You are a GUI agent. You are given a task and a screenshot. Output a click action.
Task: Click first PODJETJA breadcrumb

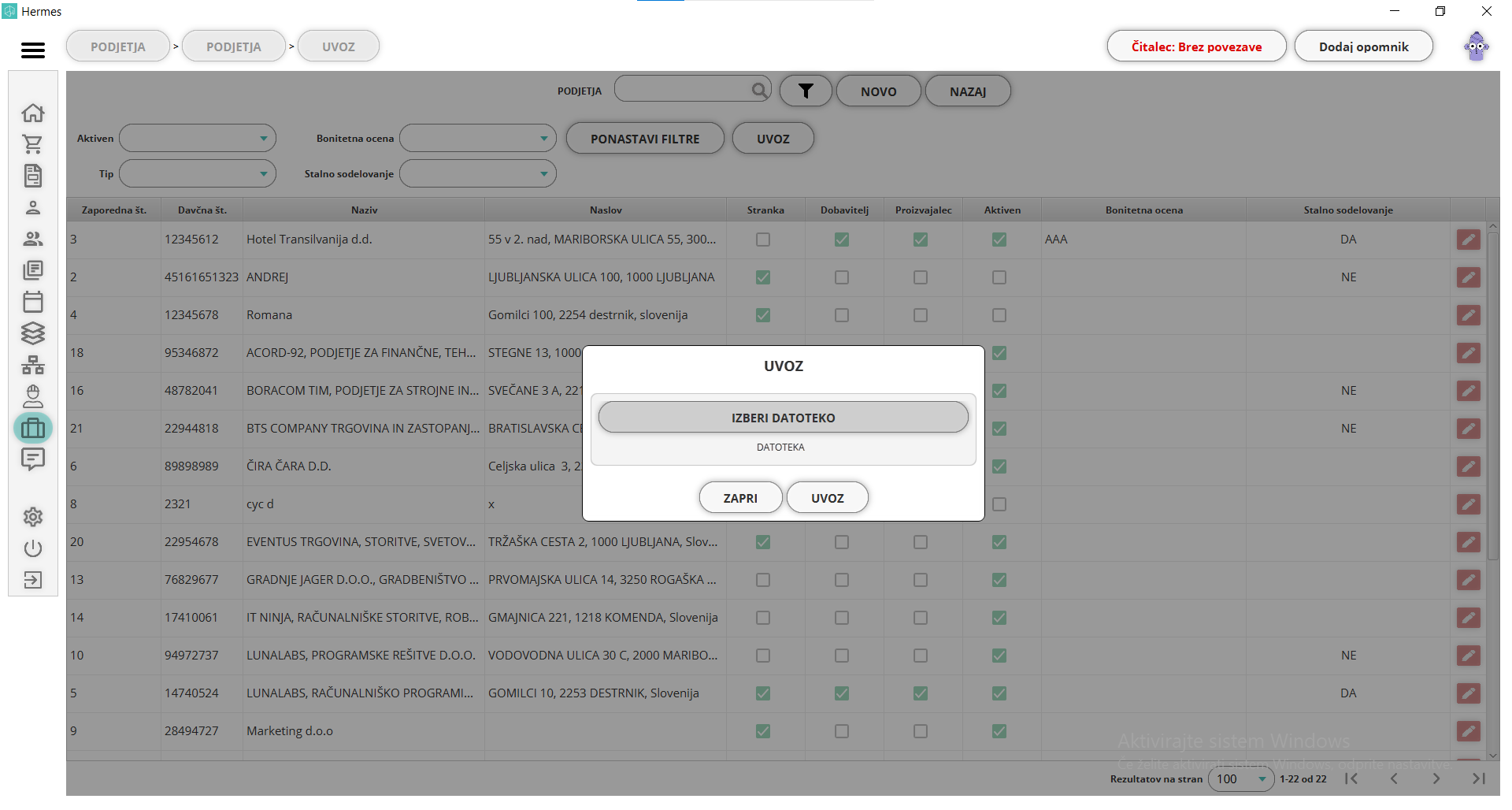pyautogui.click(x=118, y=46)
